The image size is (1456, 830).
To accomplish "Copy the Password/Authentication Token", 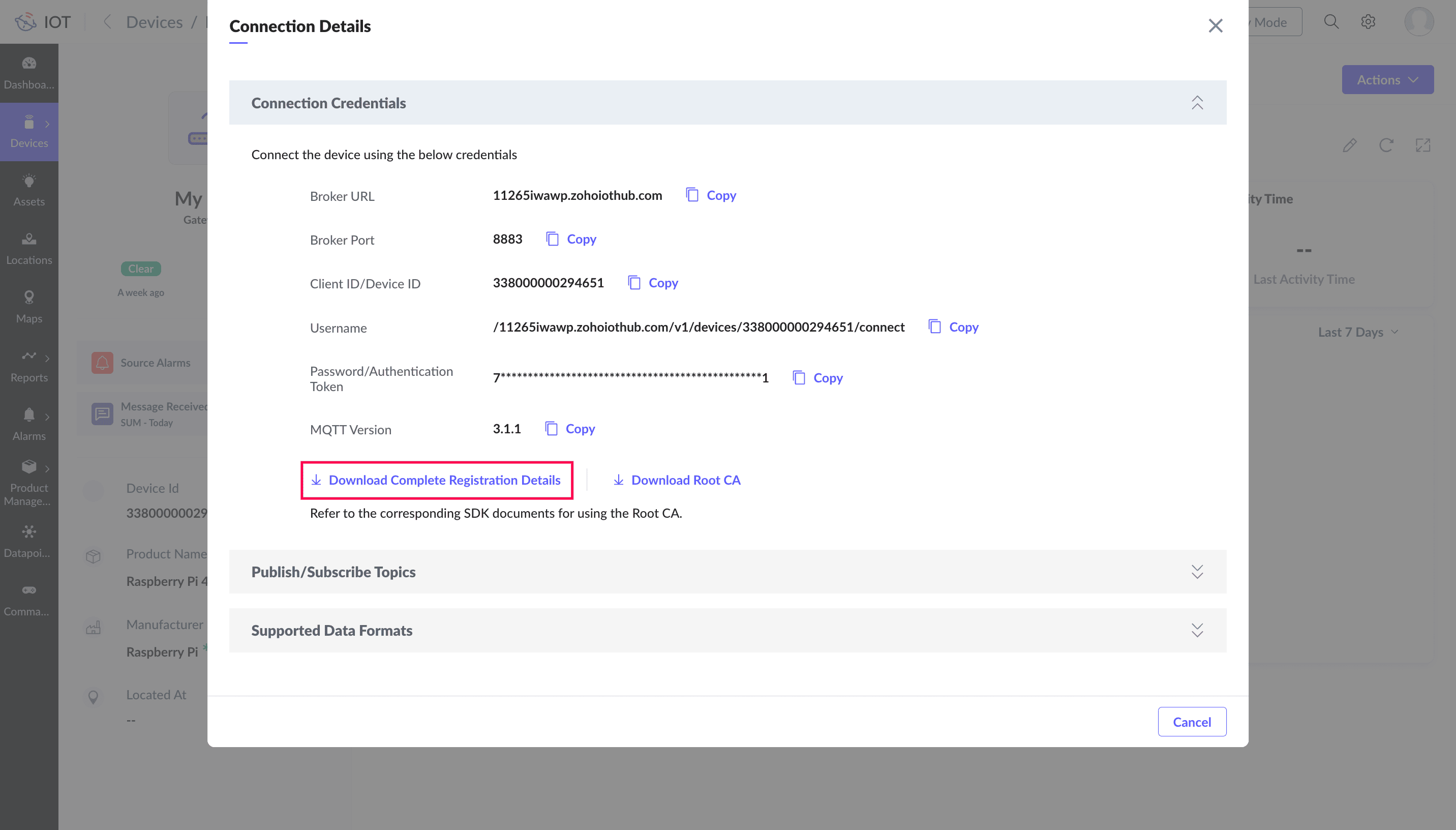I will (818, 378).
